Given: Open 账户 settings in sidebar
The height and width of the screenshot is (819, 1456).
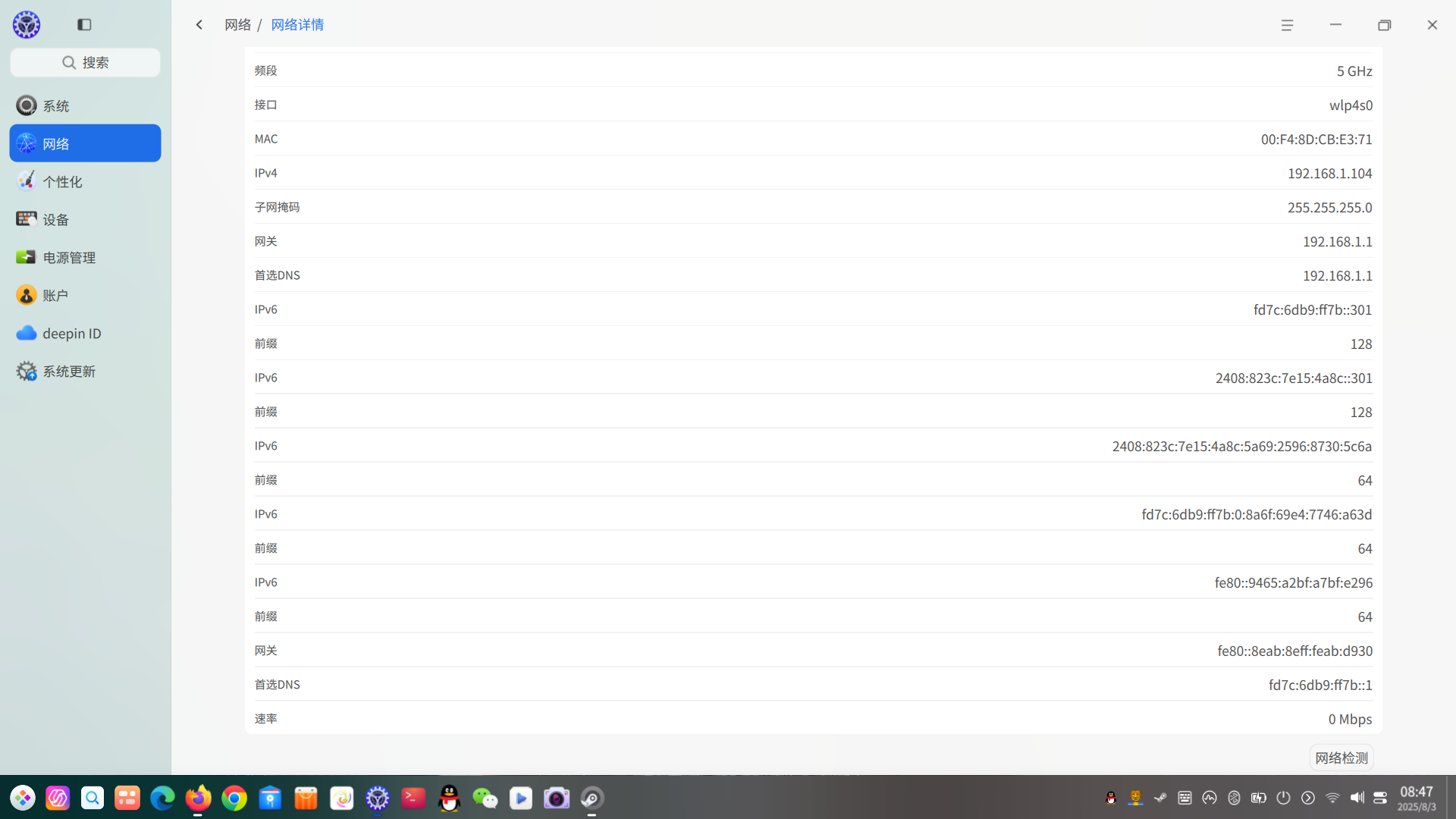Looking at the screenshot, I should (x=85, y=295).
